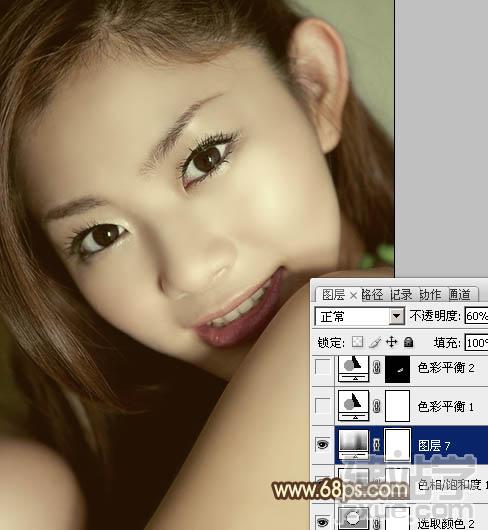Click the 不透明度 opacity field

coord(476,316)
